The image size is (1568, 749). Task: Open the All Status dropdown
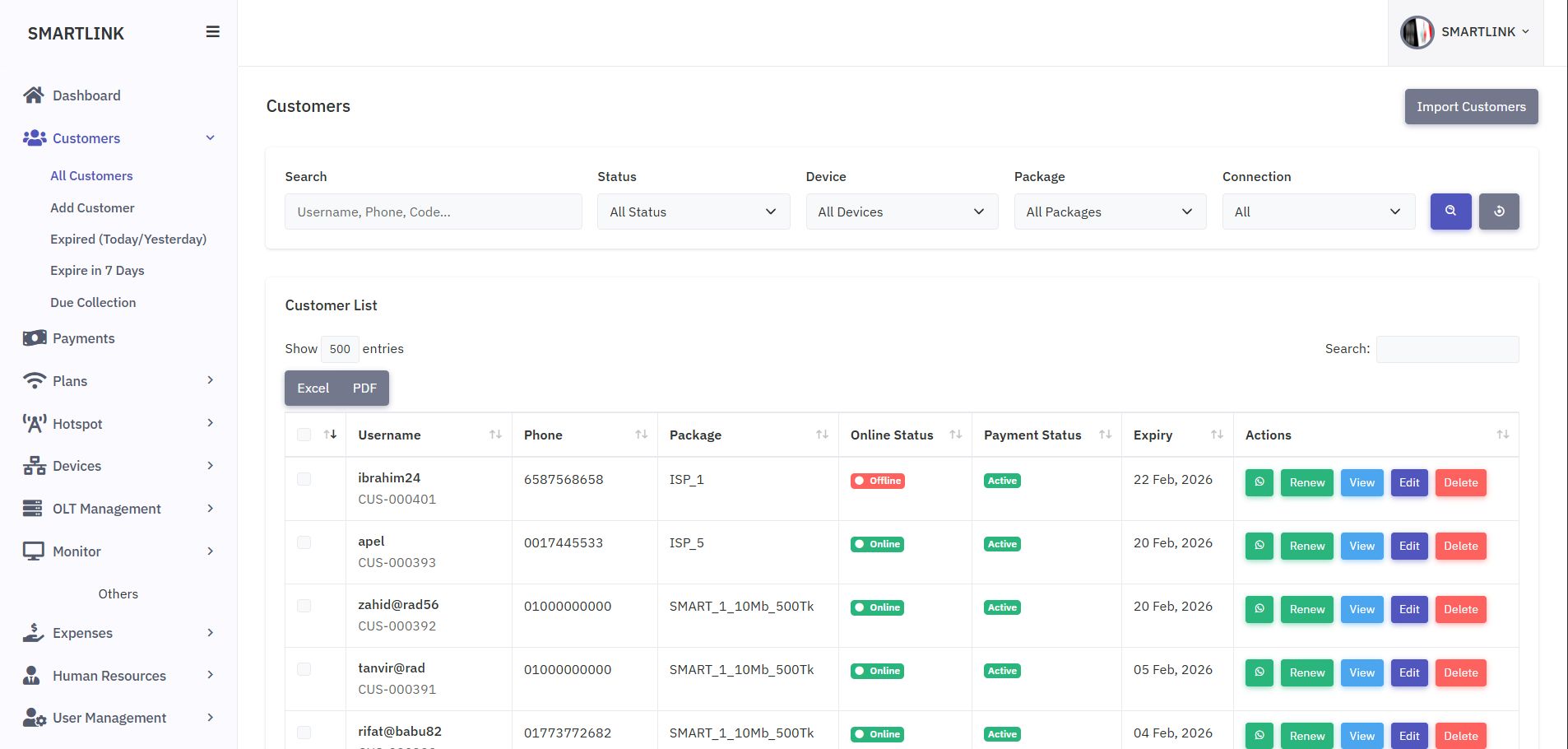tap(693, 212)
